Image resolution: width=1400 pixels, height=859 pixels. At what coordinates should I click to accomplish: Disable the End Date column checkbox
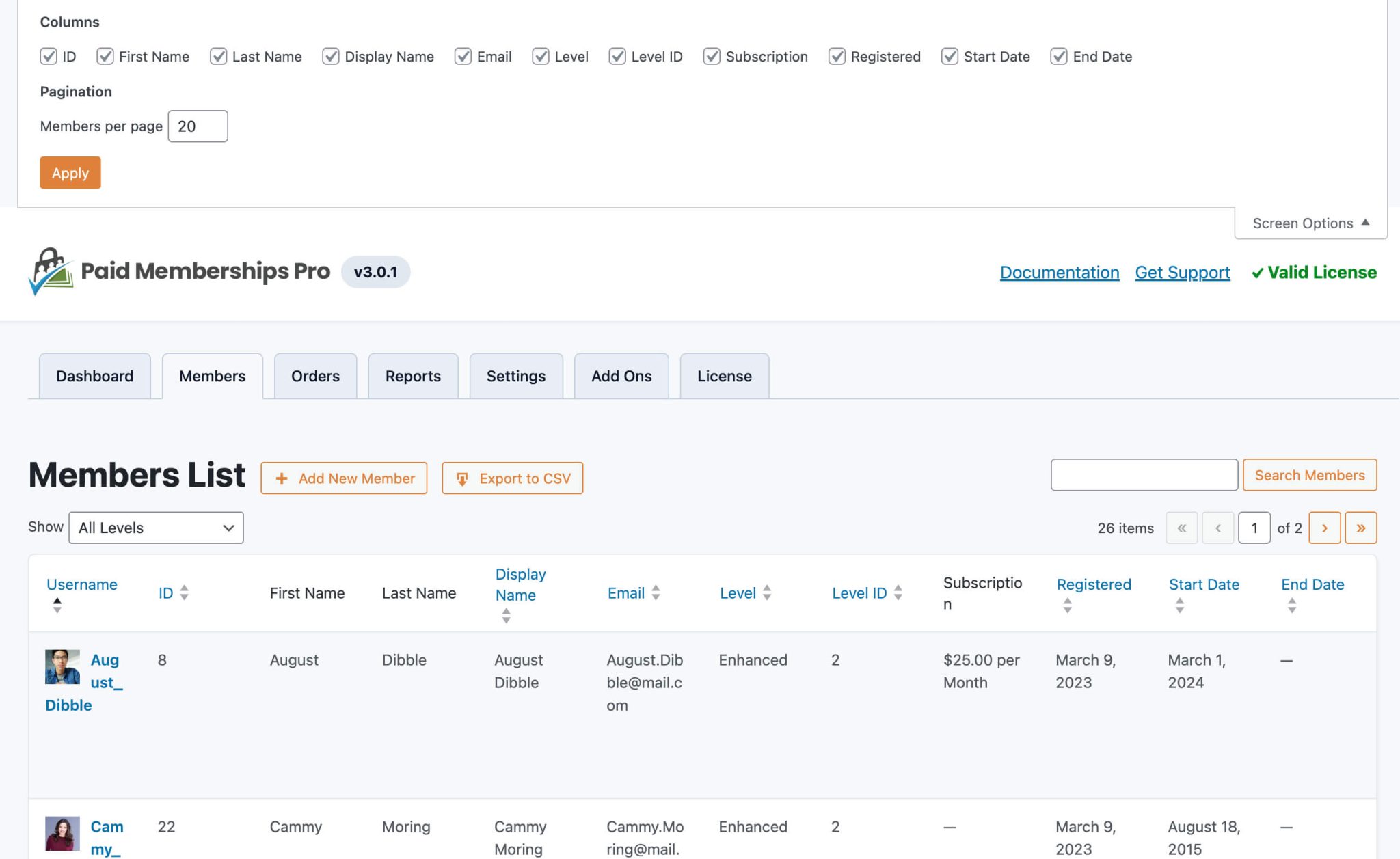click(1060, 56)
